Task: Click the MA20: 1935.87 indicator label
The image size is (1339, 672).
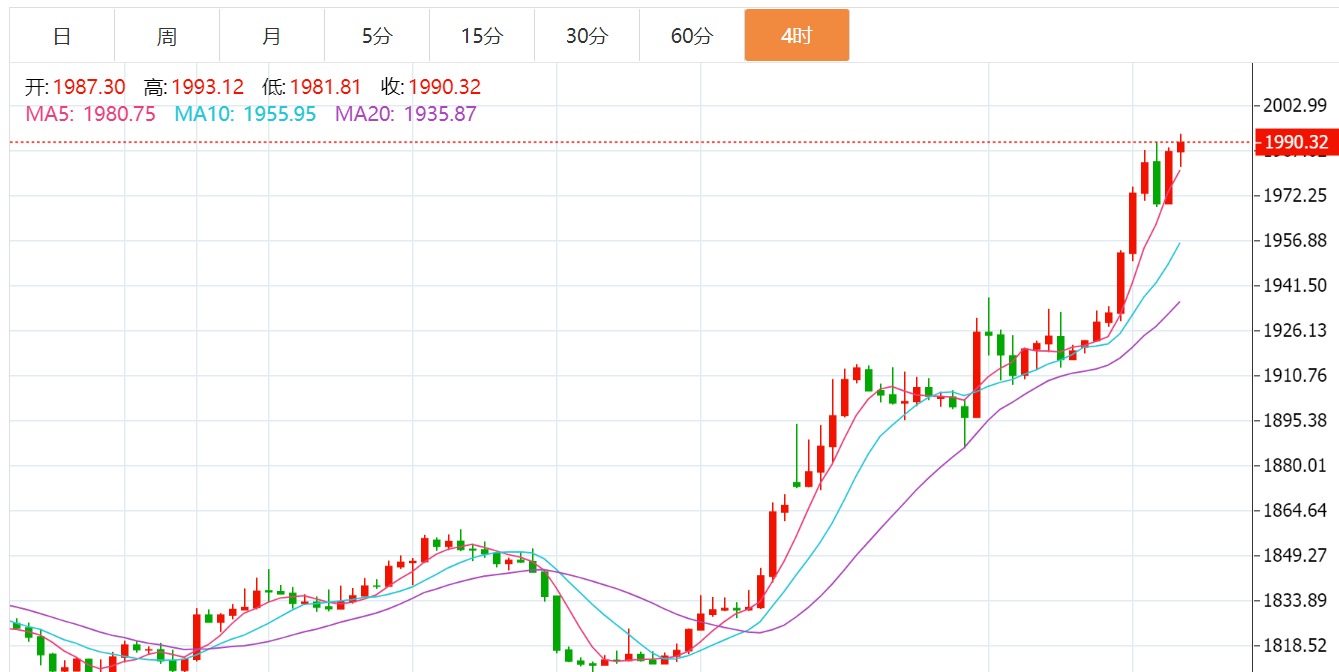Action: [x=406, y=114]
